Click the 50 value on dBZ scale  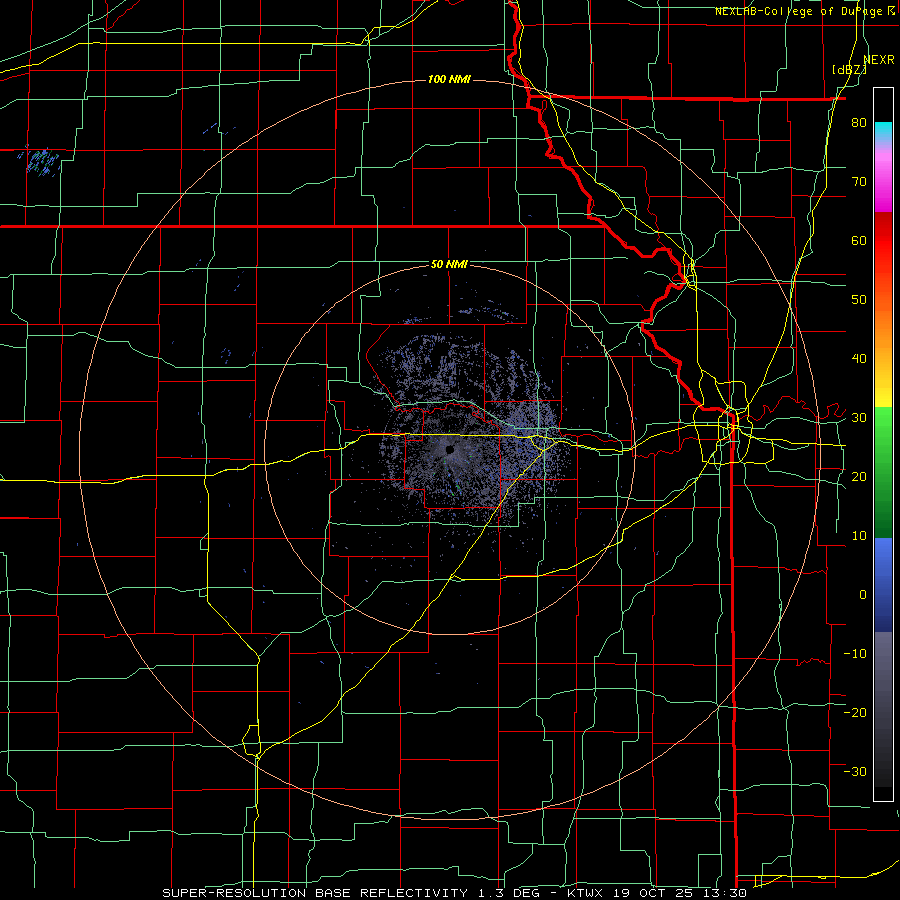point(859,300)
